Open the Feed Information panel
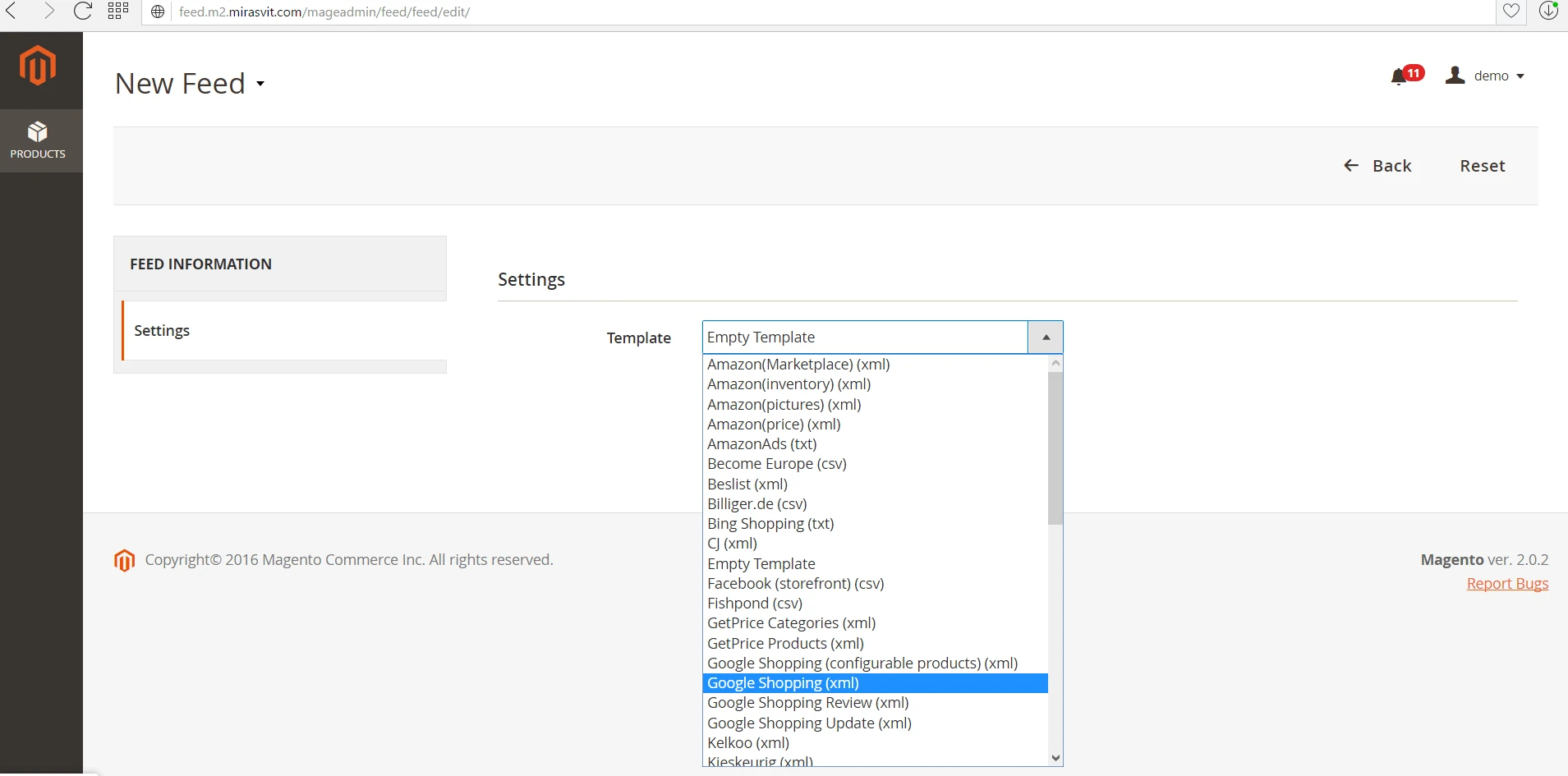This screenshot has width=1568, height=776. point(200,264)
